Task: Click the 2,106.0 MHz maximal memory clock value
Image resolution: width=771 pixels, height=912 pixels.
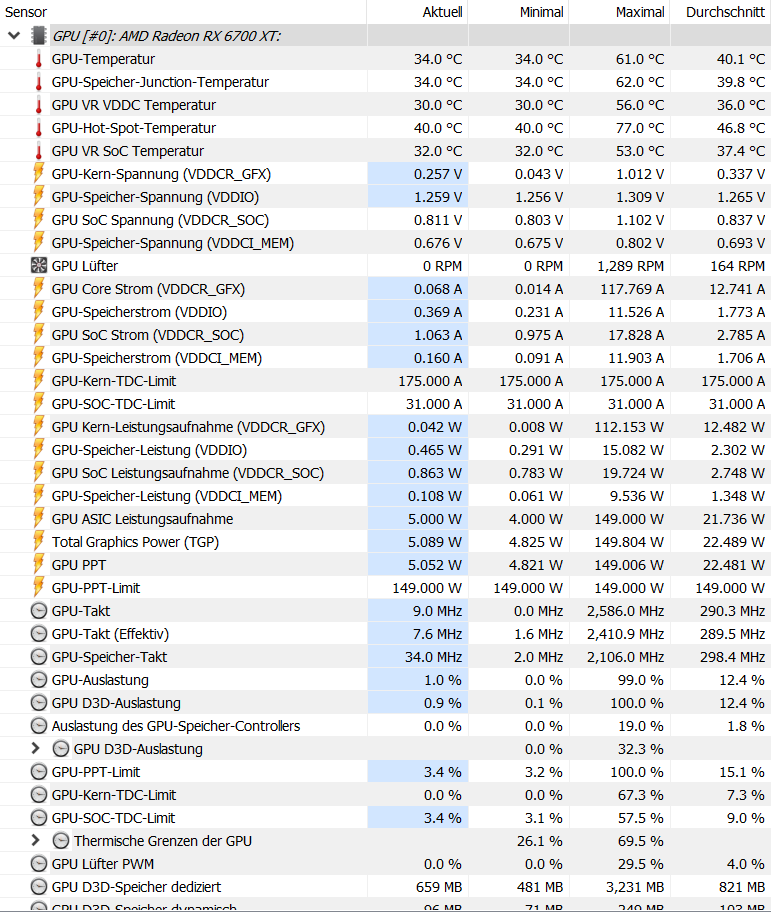Action: click(625, 657)
